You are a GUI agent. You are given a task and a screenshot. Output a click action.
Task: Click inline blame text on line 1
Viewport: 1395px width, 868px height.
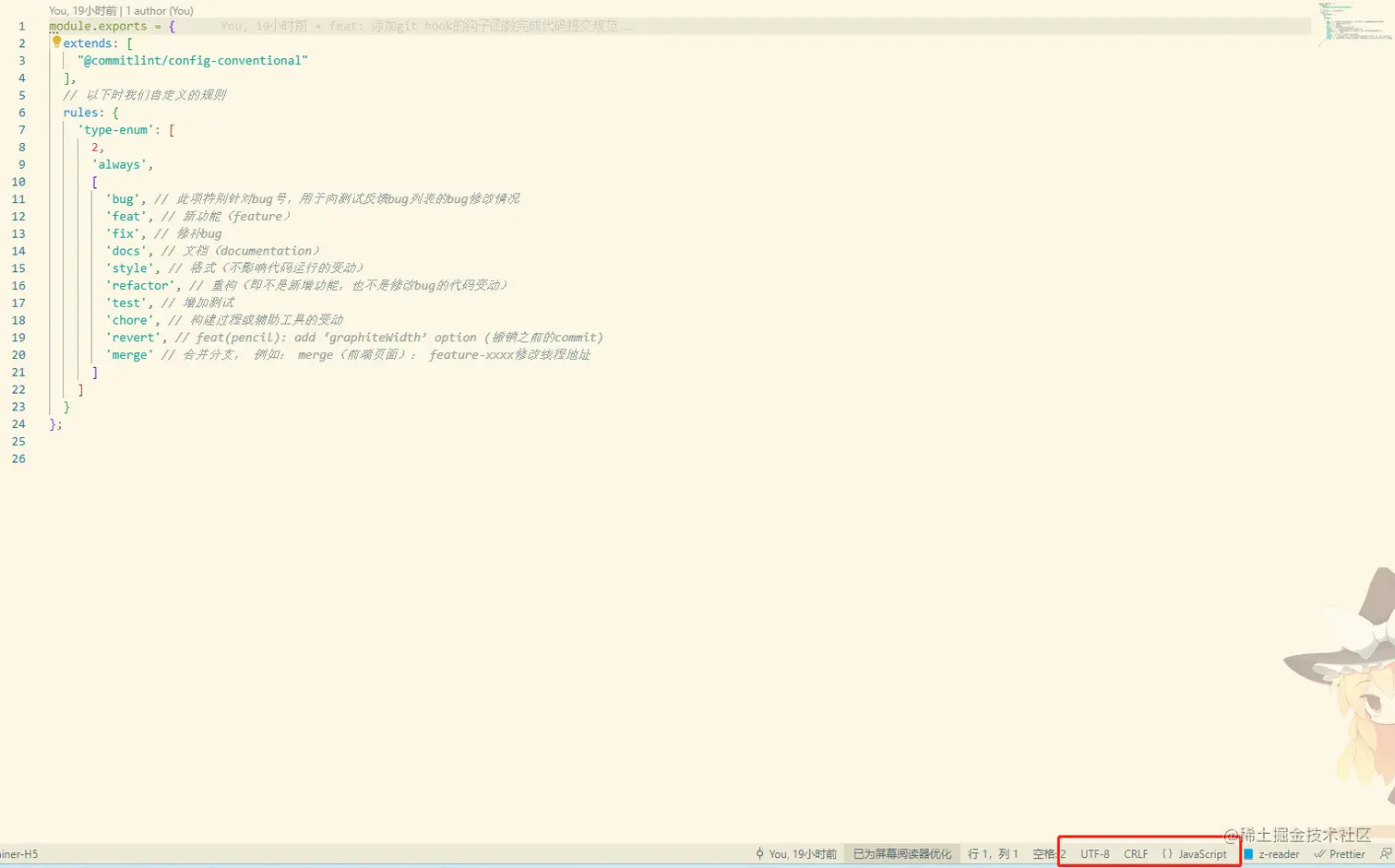[x=426, y=26]
